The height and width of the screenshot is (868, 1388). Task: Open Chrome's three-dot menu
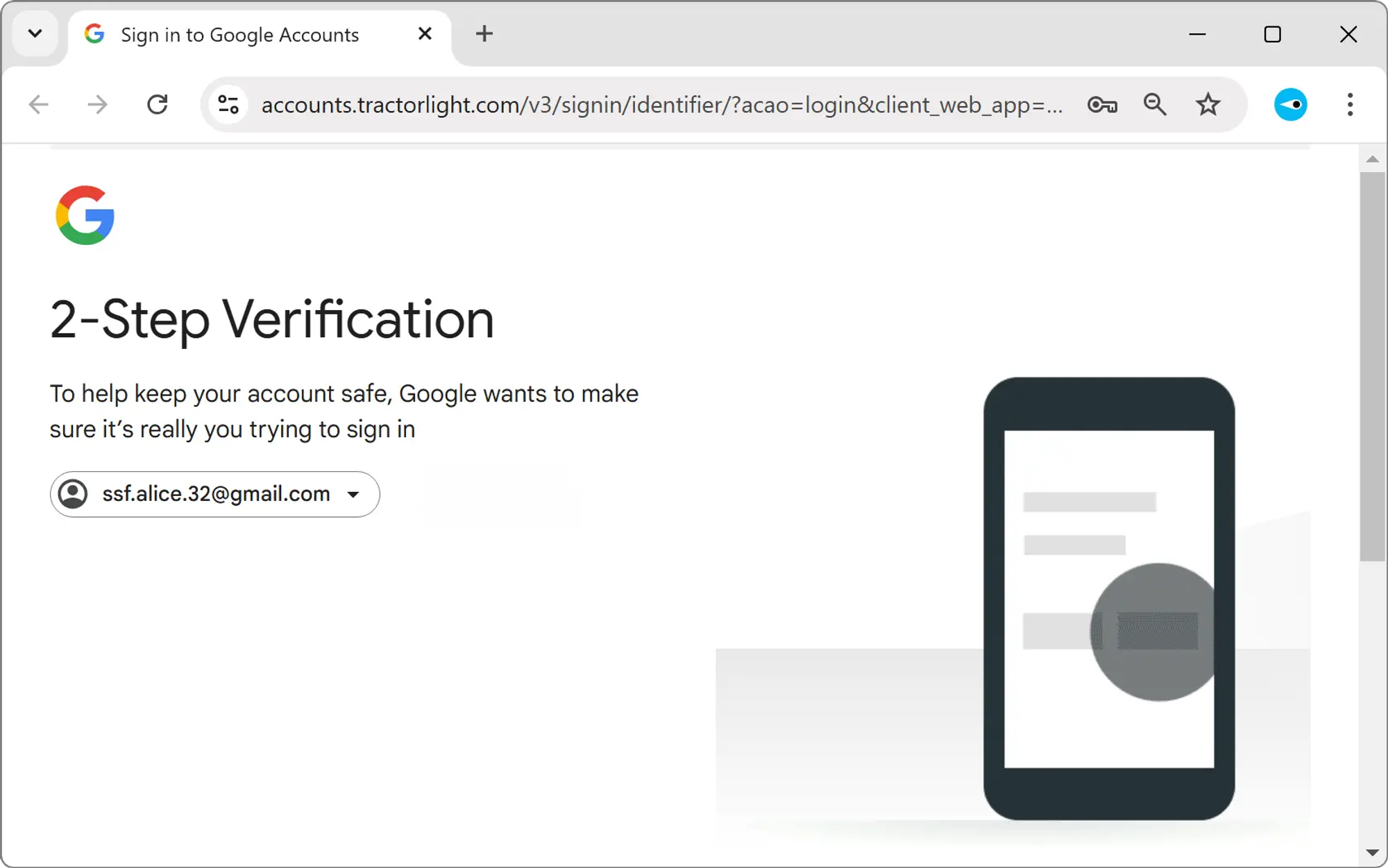tap(1350, 105)
